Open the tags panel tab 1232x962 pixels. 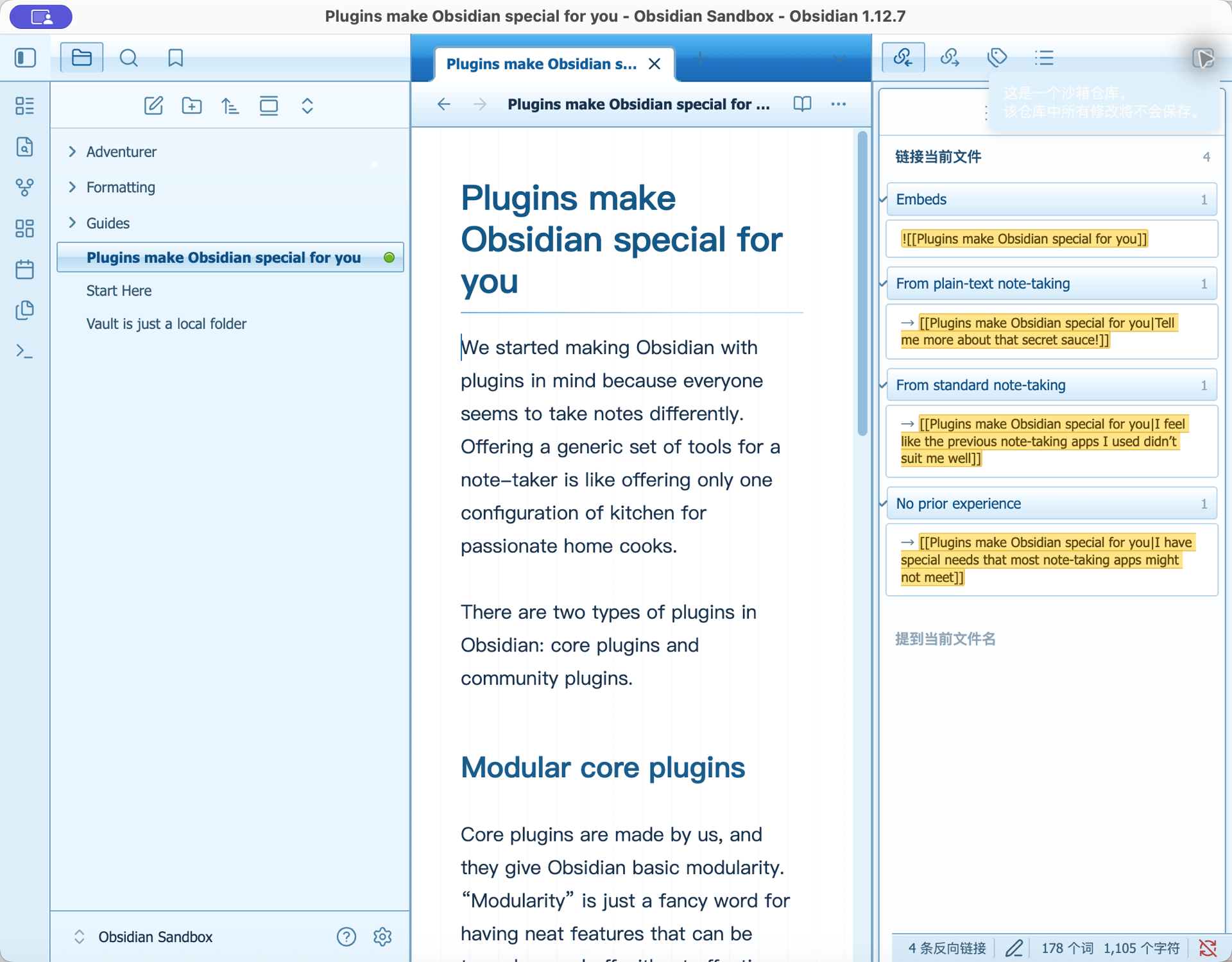997,58
